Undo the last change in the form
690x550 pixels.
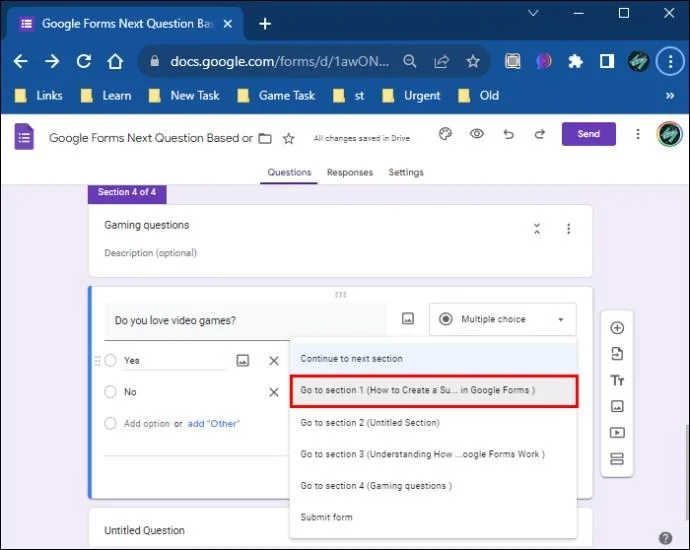point(509,134)
